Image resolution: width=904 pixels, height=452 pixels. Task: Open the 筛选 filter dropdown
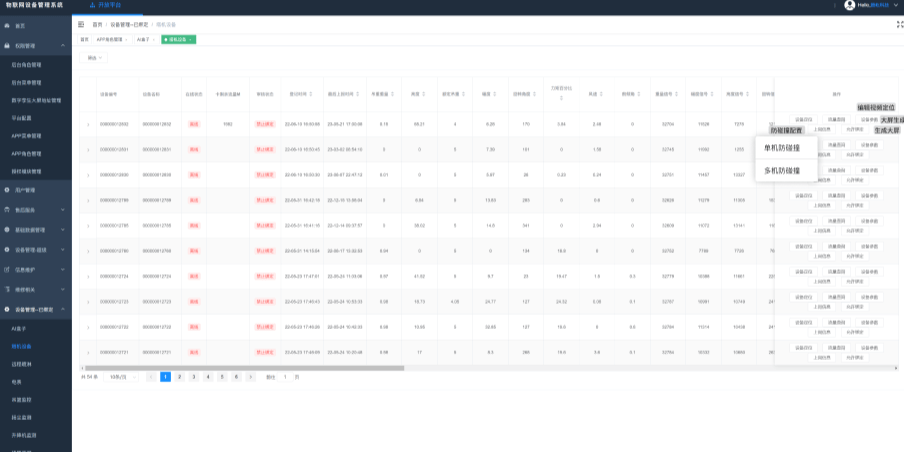[x=95, y=58]
